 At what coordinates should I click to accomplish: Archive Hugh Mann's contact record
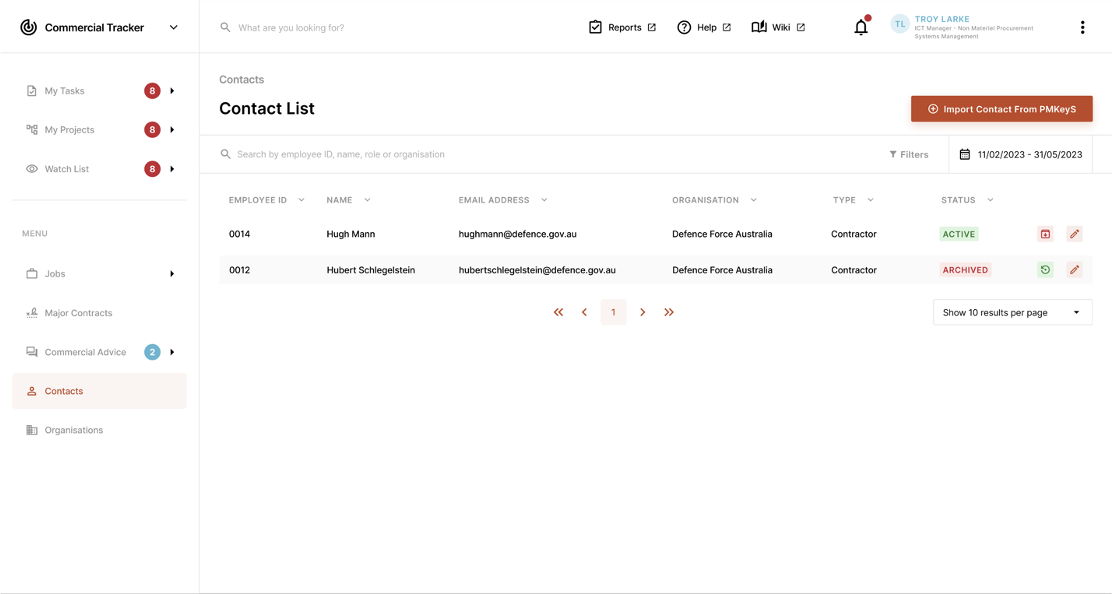pos(1045,233)
